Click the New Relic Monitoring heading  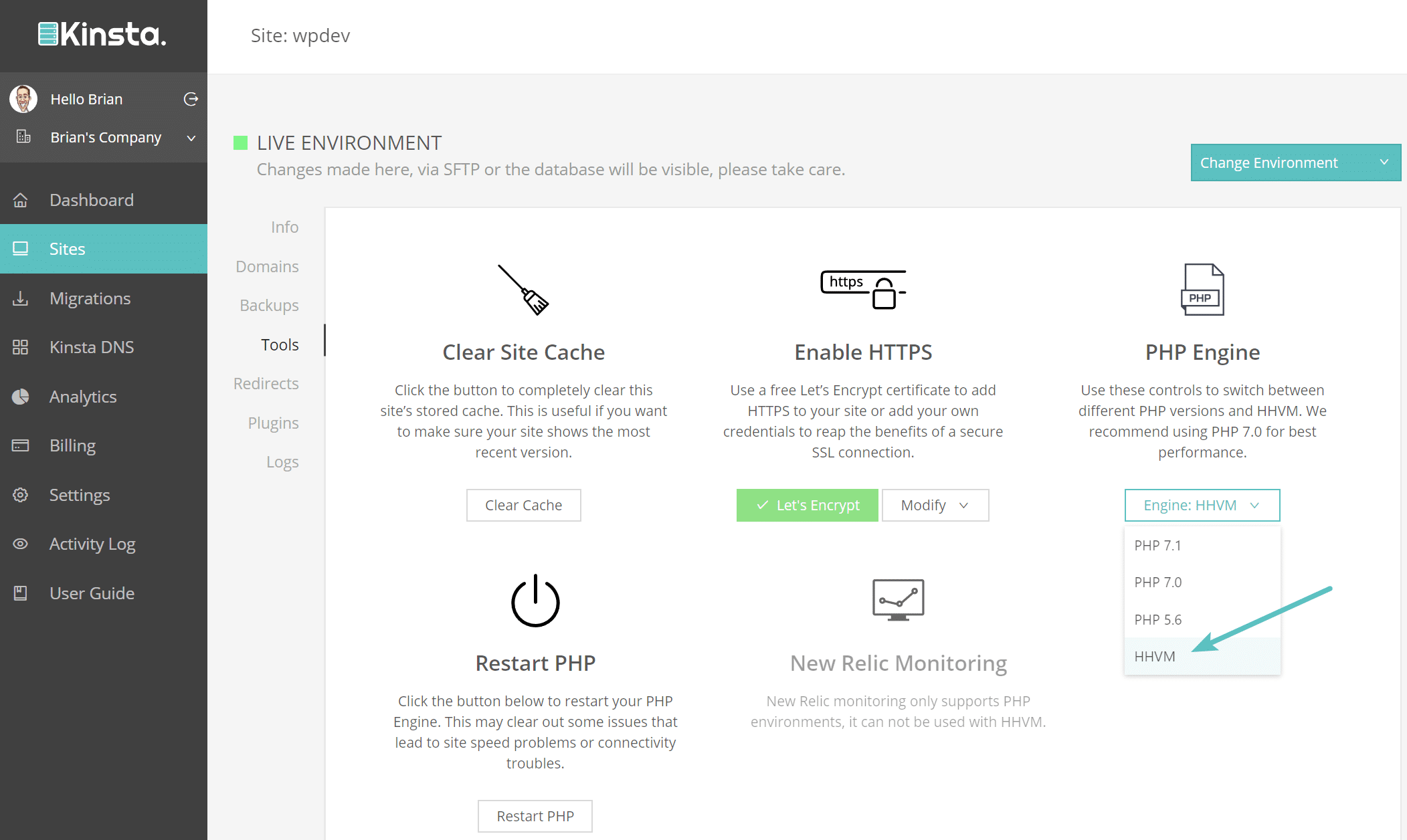tap(899, 663)
